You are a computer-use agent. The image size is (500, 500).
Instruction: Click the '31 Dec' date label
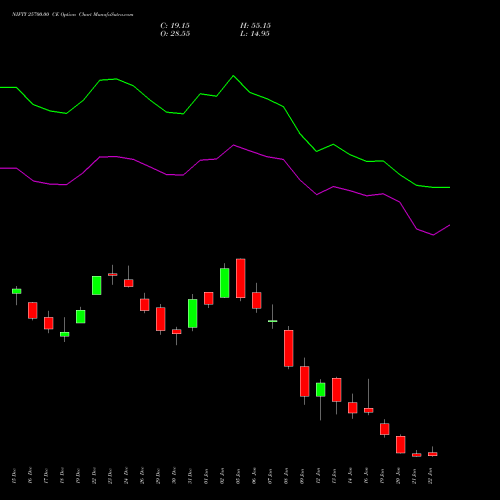pos(190,476)
